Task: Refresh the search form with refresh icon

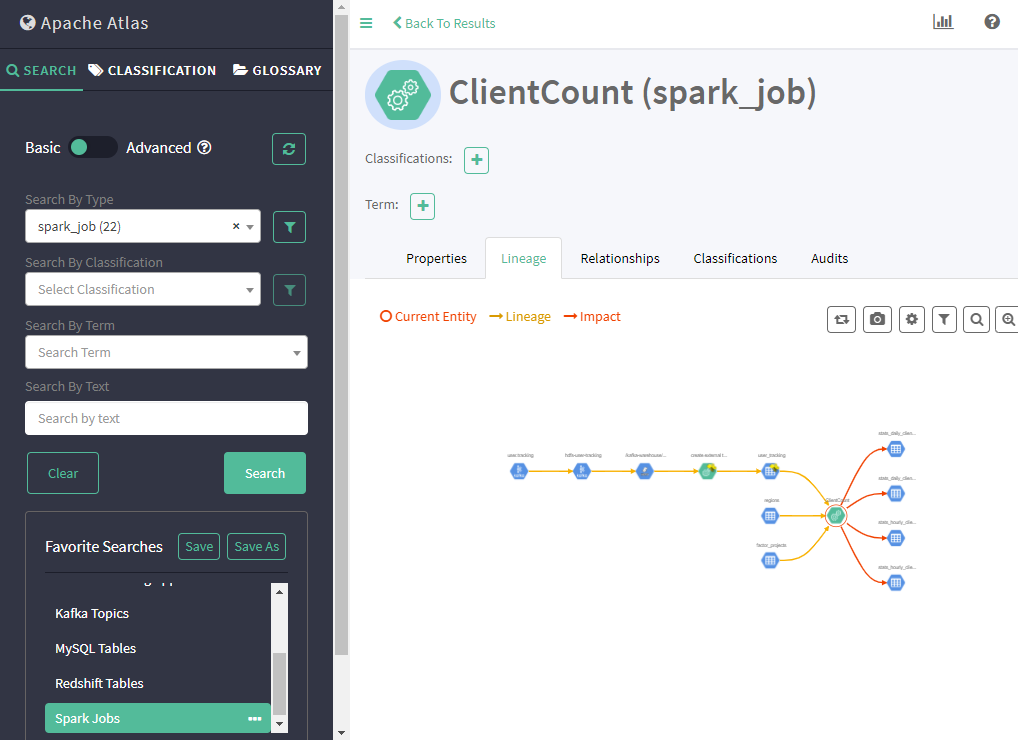Action: click(289, 149)
